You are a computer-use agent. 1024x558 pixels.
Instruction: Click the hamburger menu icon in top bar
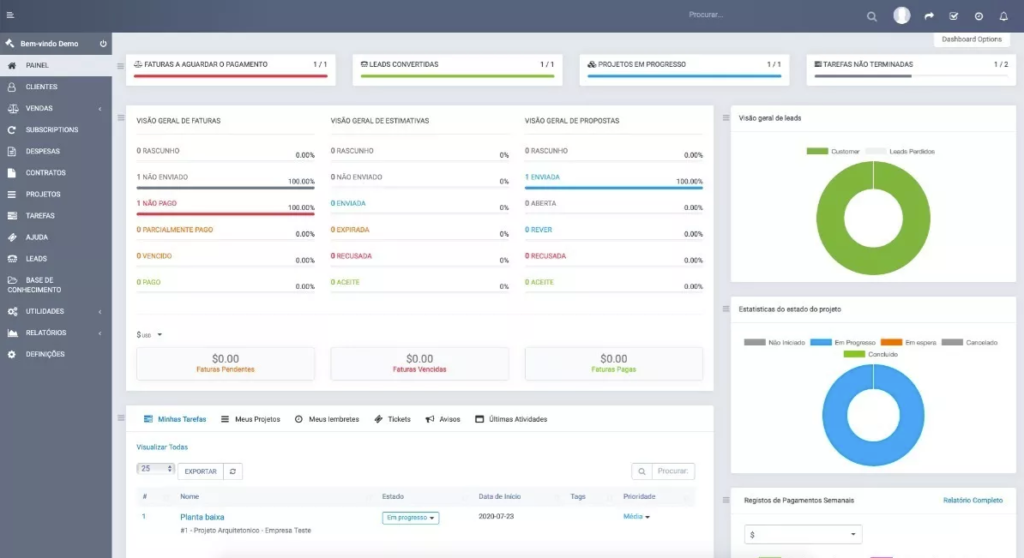(10, 15)
